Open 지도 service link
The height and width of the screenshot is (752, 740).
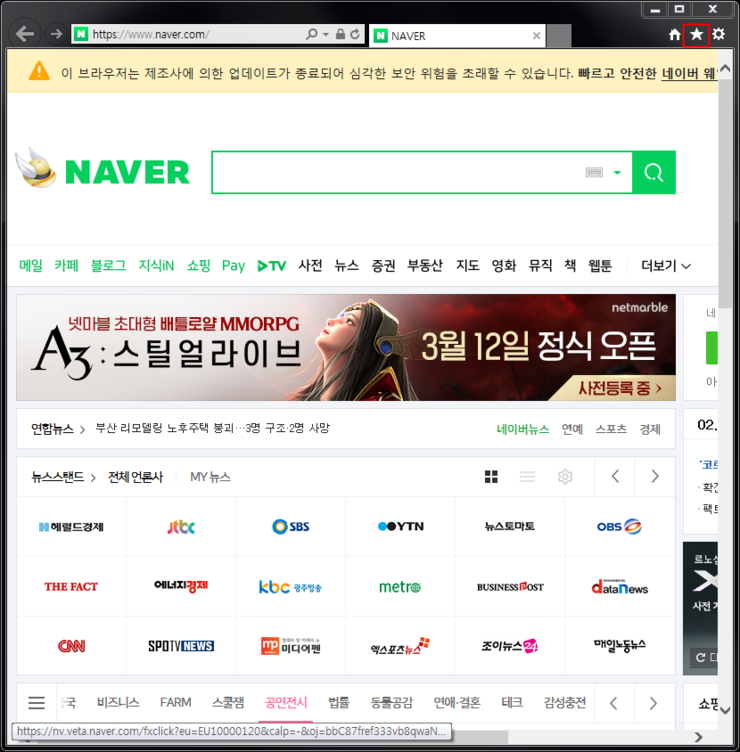click(468, 265)
